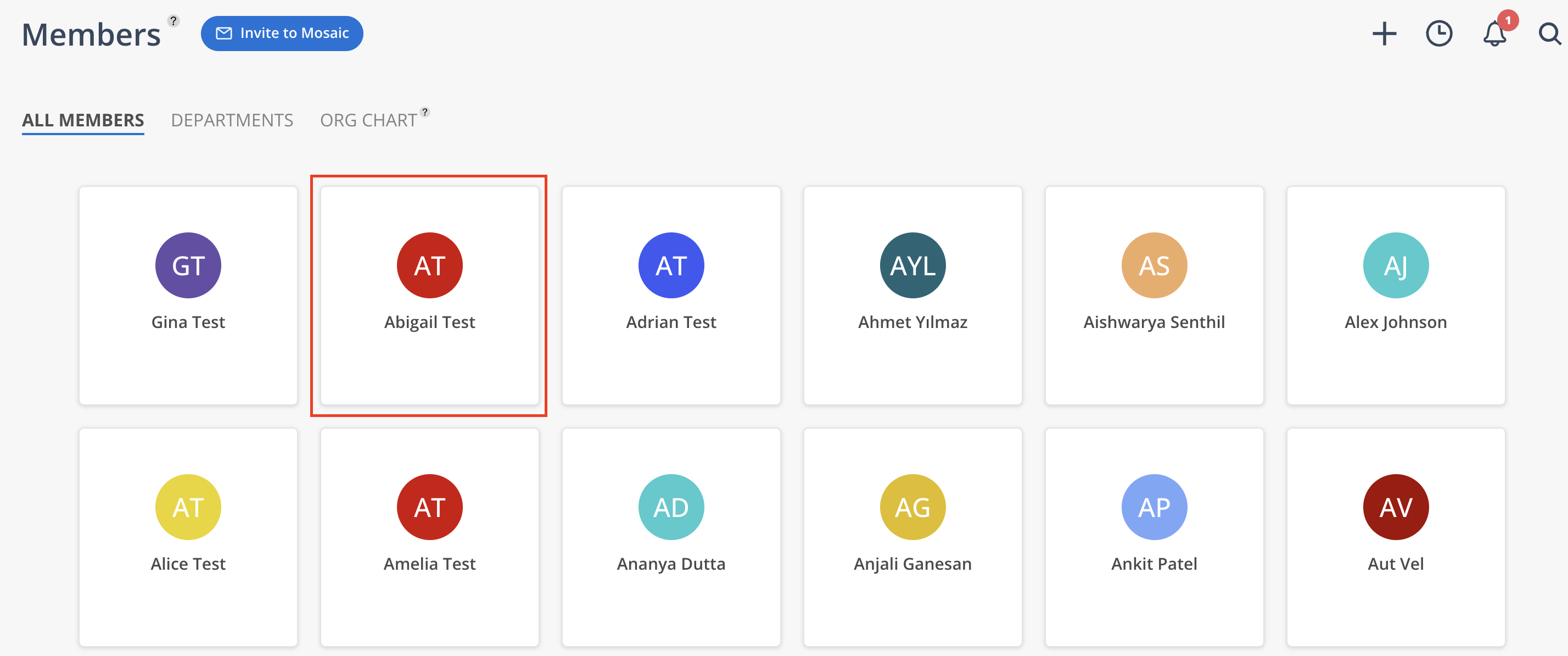Open the notifications bell

pos(1494,34)
